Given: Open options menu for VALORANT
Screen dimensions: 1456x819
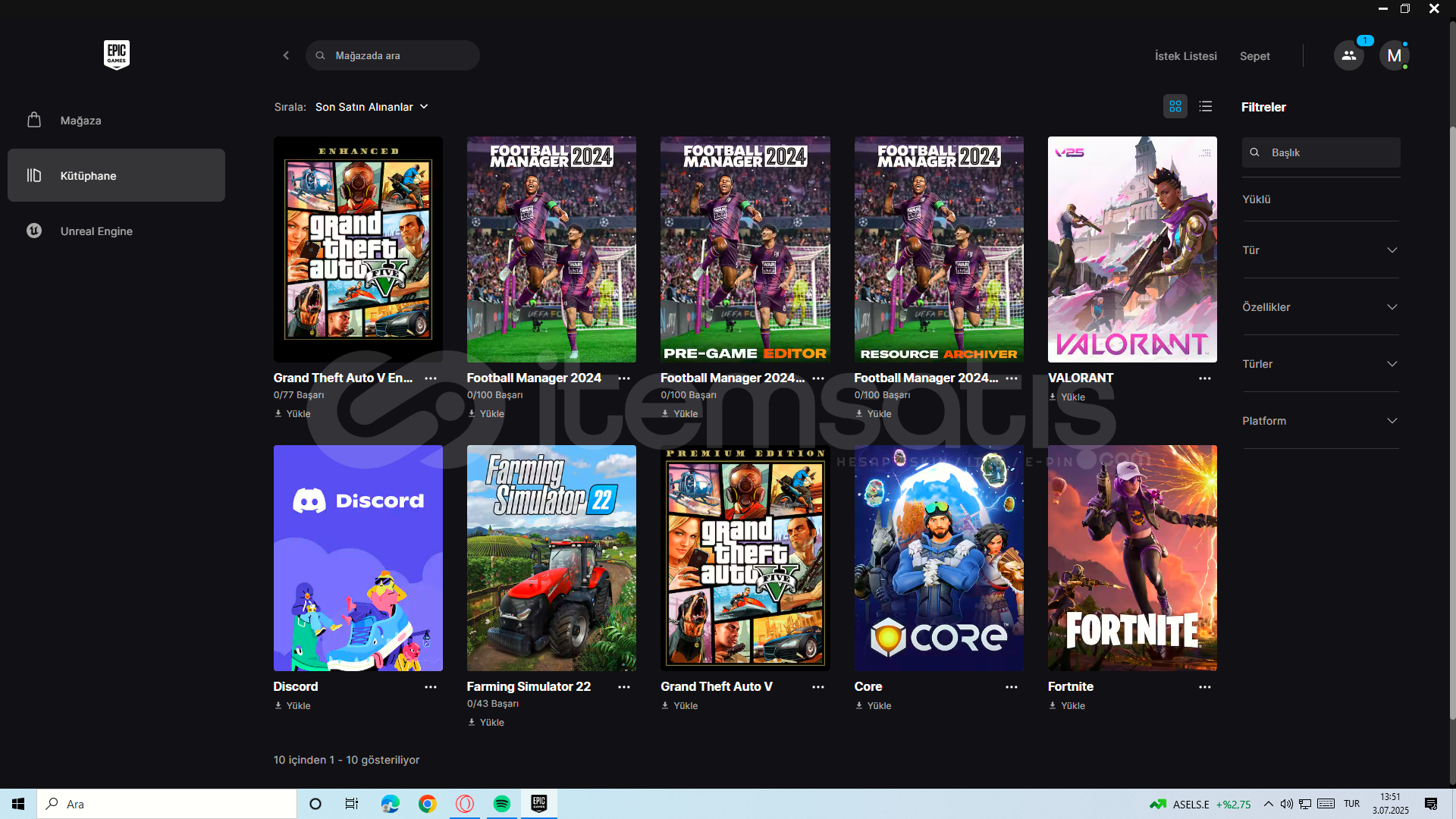Looking at the screenshot, I should tap(1205, 378).
